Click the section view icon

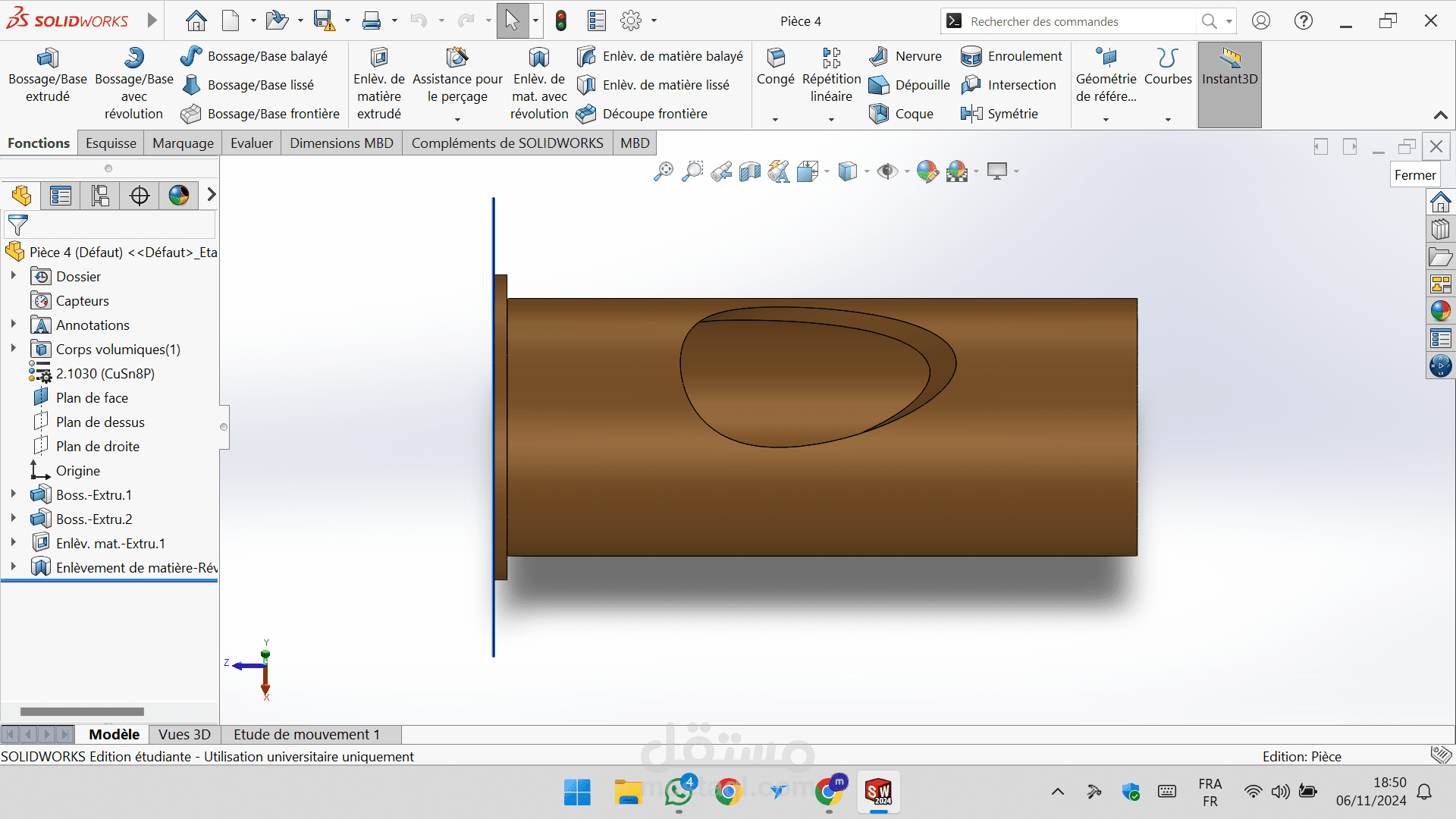click(x=749, y=172)
